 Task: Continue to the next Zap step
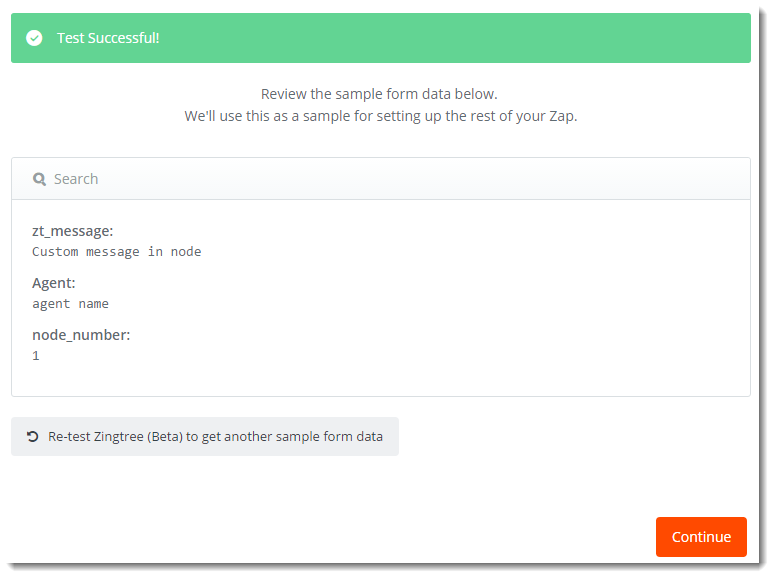(701, 537)
